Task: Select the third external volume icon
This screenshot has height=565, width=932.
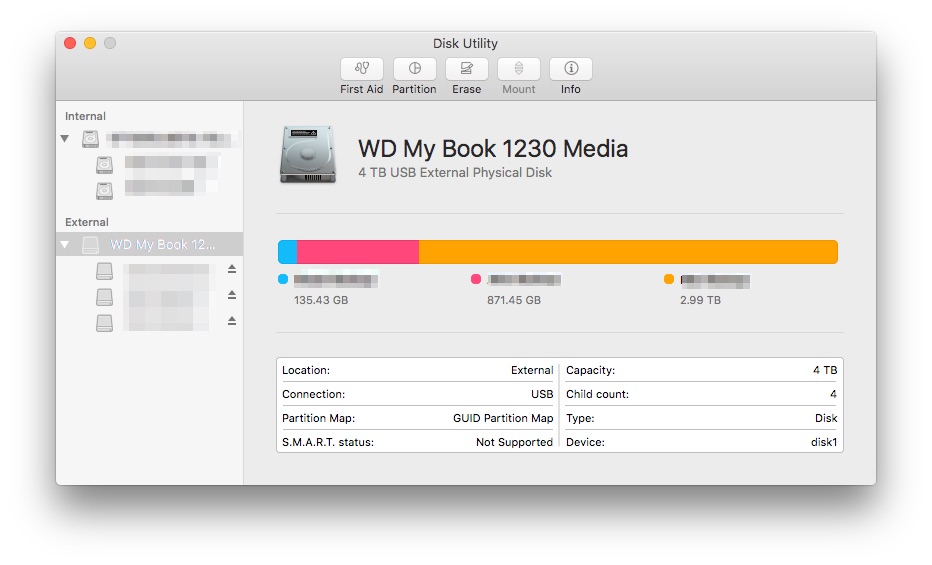Action: (x=105, y=323)
